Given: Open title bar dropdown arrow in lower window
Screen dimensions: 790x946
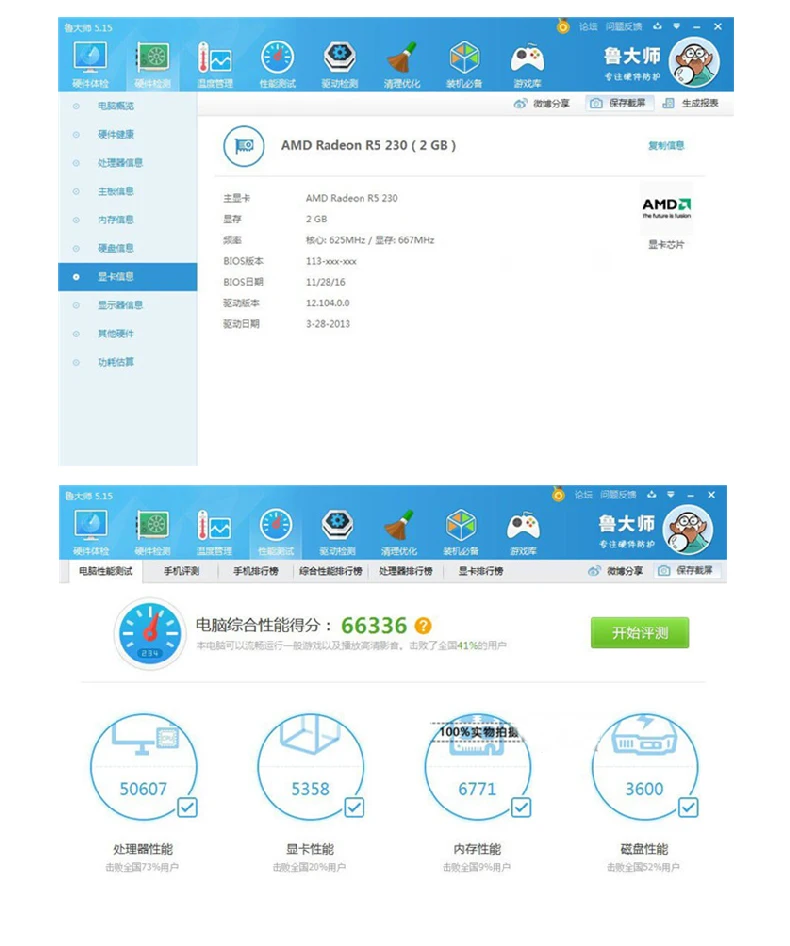Looking at the screenshot, I should point(671,494).
